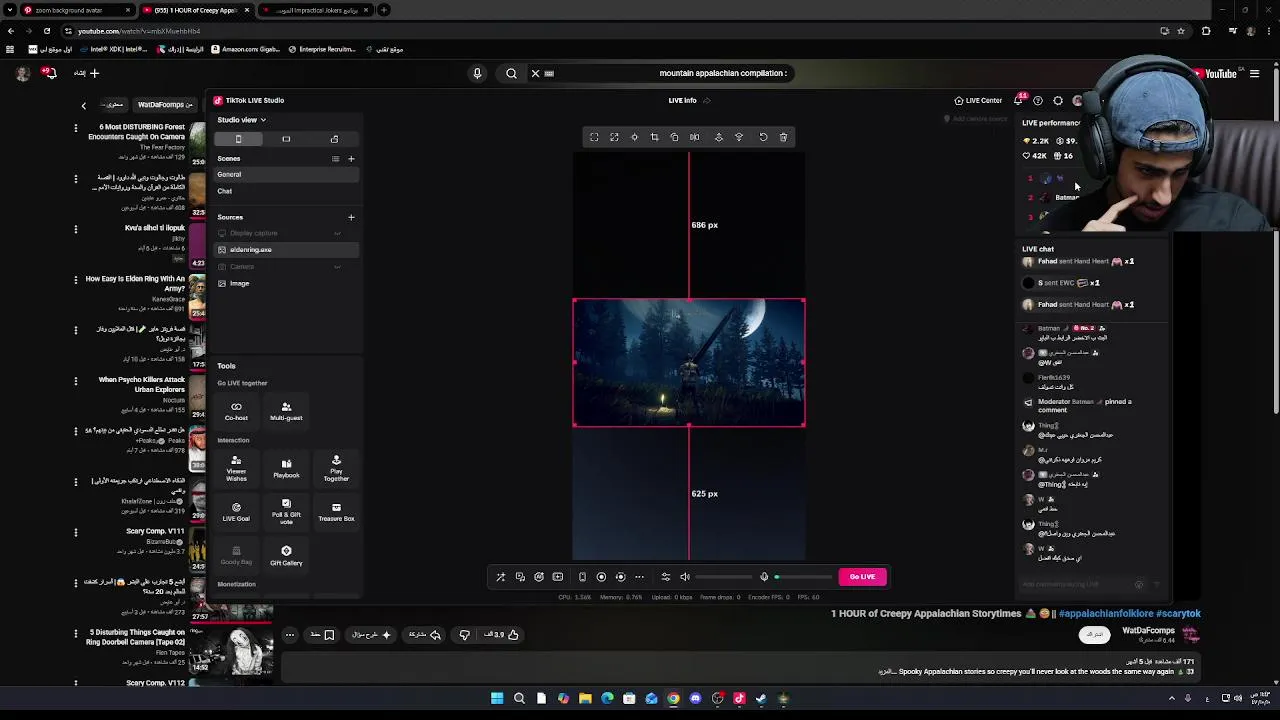Open the Play Together tool
The image size is (1280, 720).
pos(336,469)
